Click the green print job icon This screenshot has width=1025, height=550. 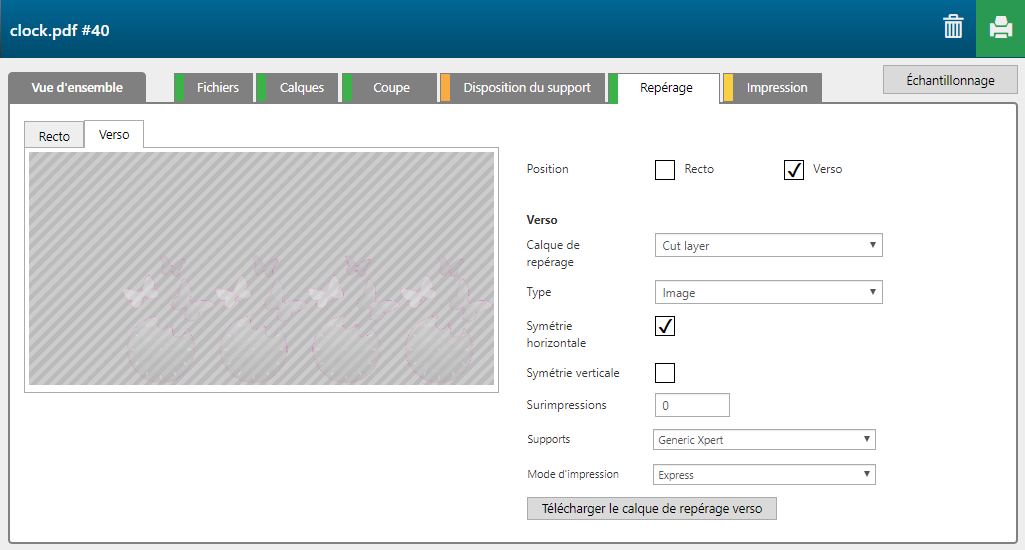pyautogui.click(x=1000, y=28)
